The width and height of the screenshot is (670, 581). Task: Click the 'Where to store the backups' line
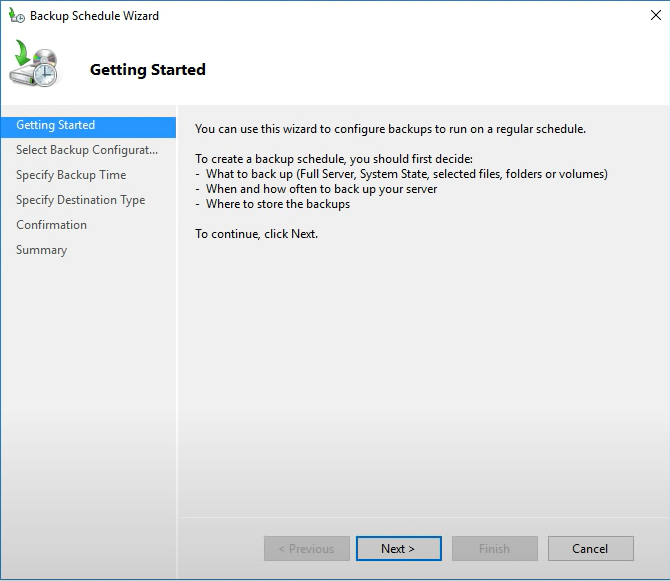pyautogui.click(x=277, y=204)
